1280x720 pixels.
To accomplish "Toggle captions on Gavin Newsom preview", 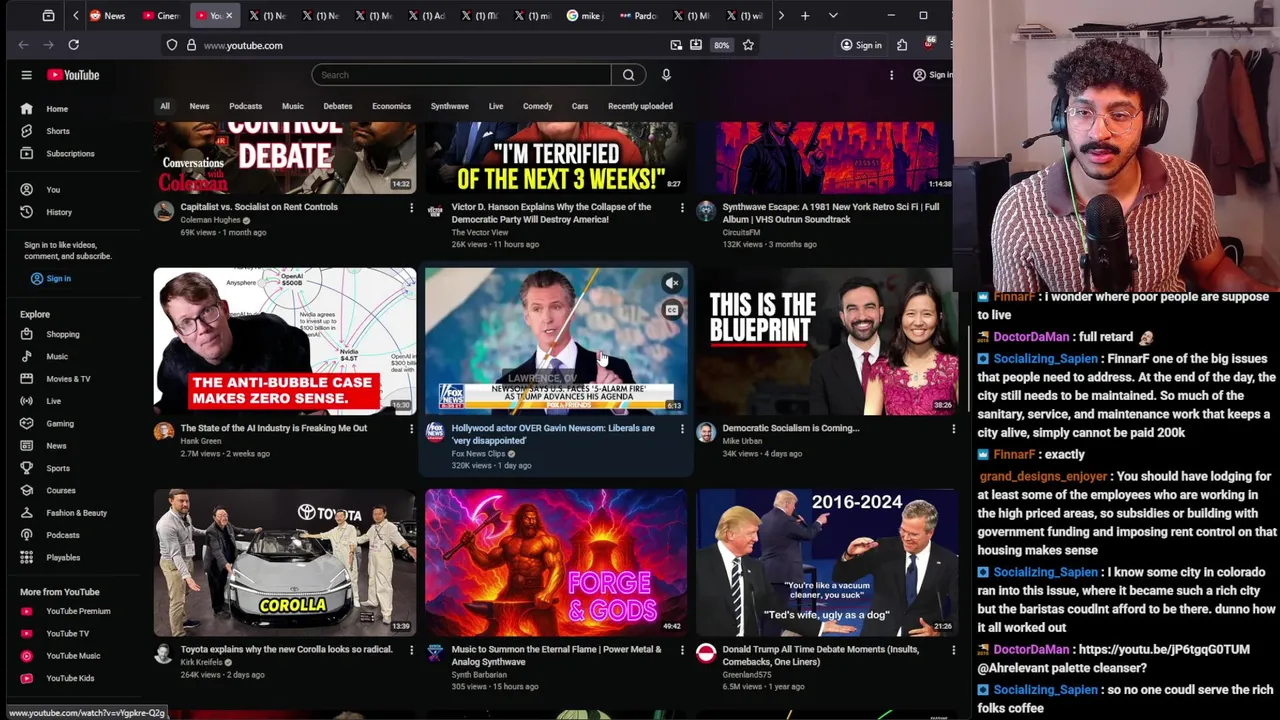I will coord(672,310).
